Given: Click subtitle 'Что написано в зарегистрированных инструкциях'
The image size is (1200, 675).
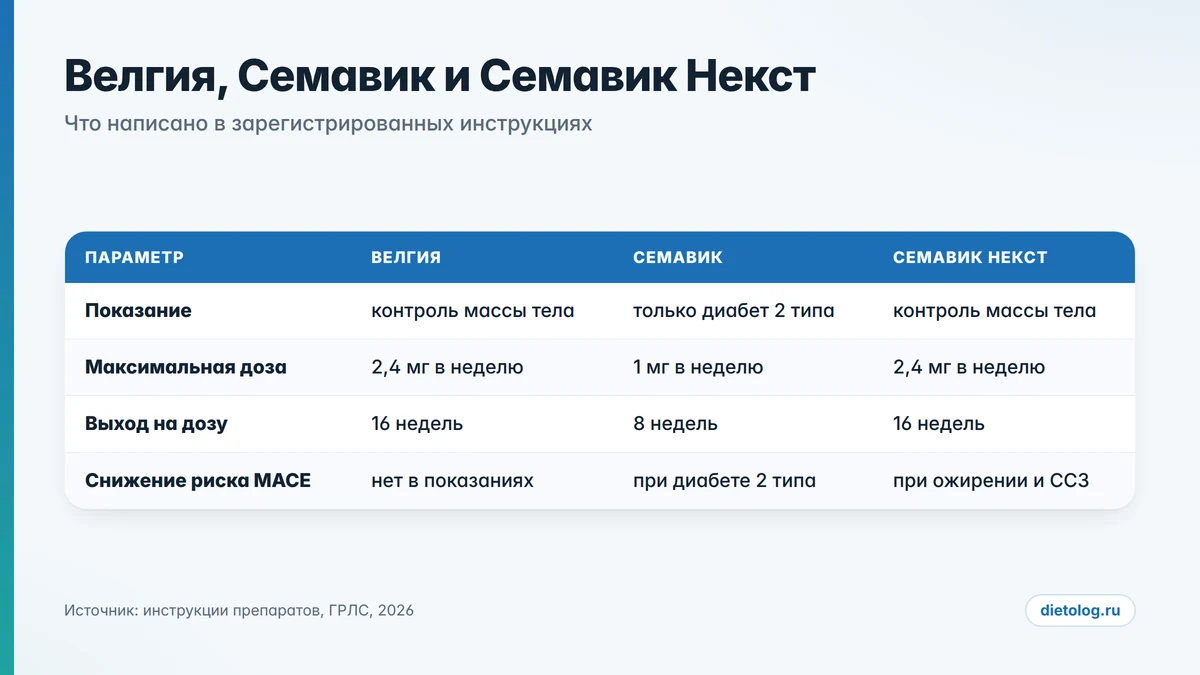Looking at the screenshot, I should click(328, 124).
